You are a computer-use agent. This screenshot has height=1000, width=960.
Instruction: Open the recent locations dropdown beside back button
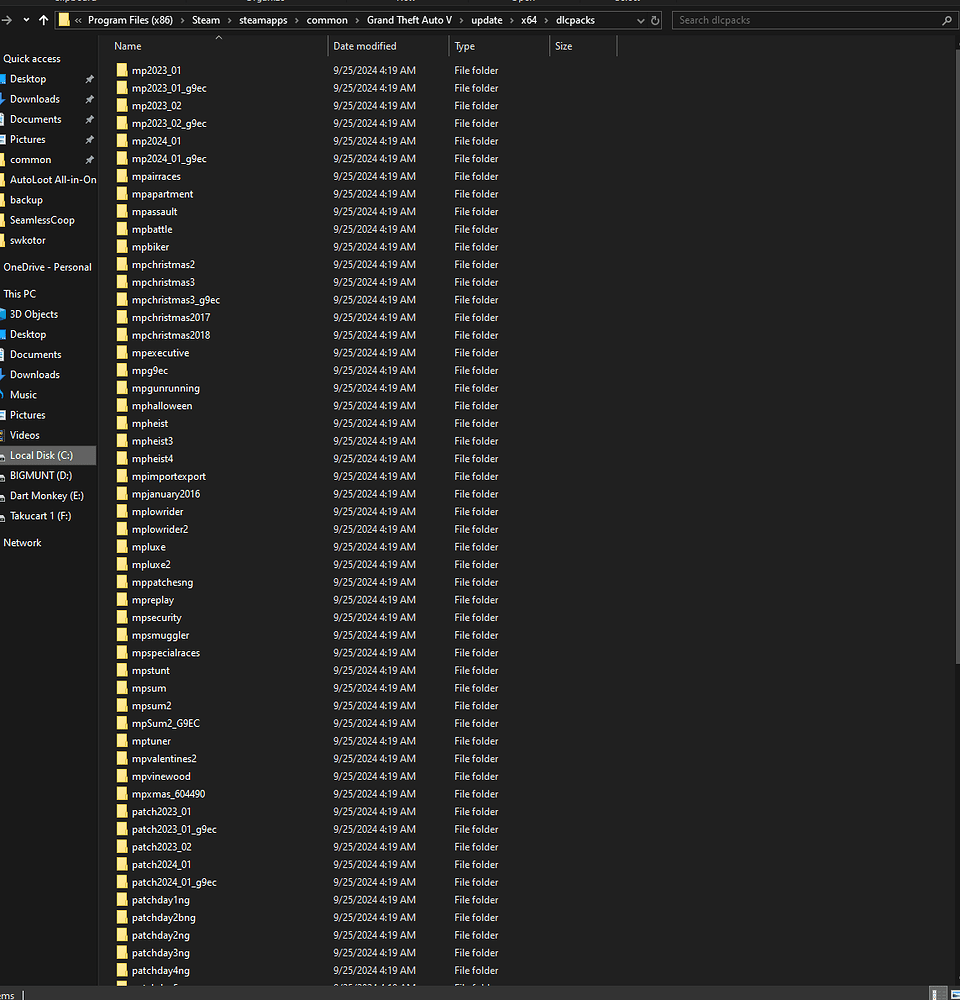(26, 19)
